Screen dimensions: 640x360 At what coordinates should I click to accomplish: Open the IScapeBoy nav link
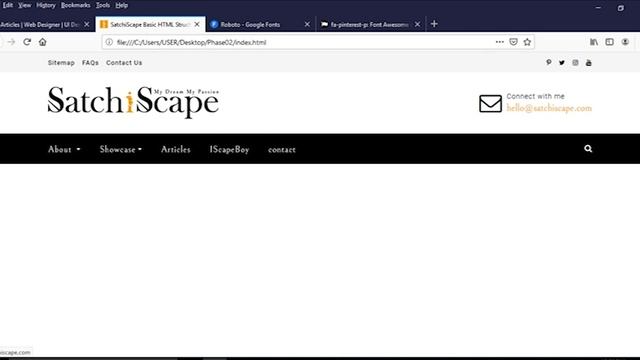[x=229, y=149]
